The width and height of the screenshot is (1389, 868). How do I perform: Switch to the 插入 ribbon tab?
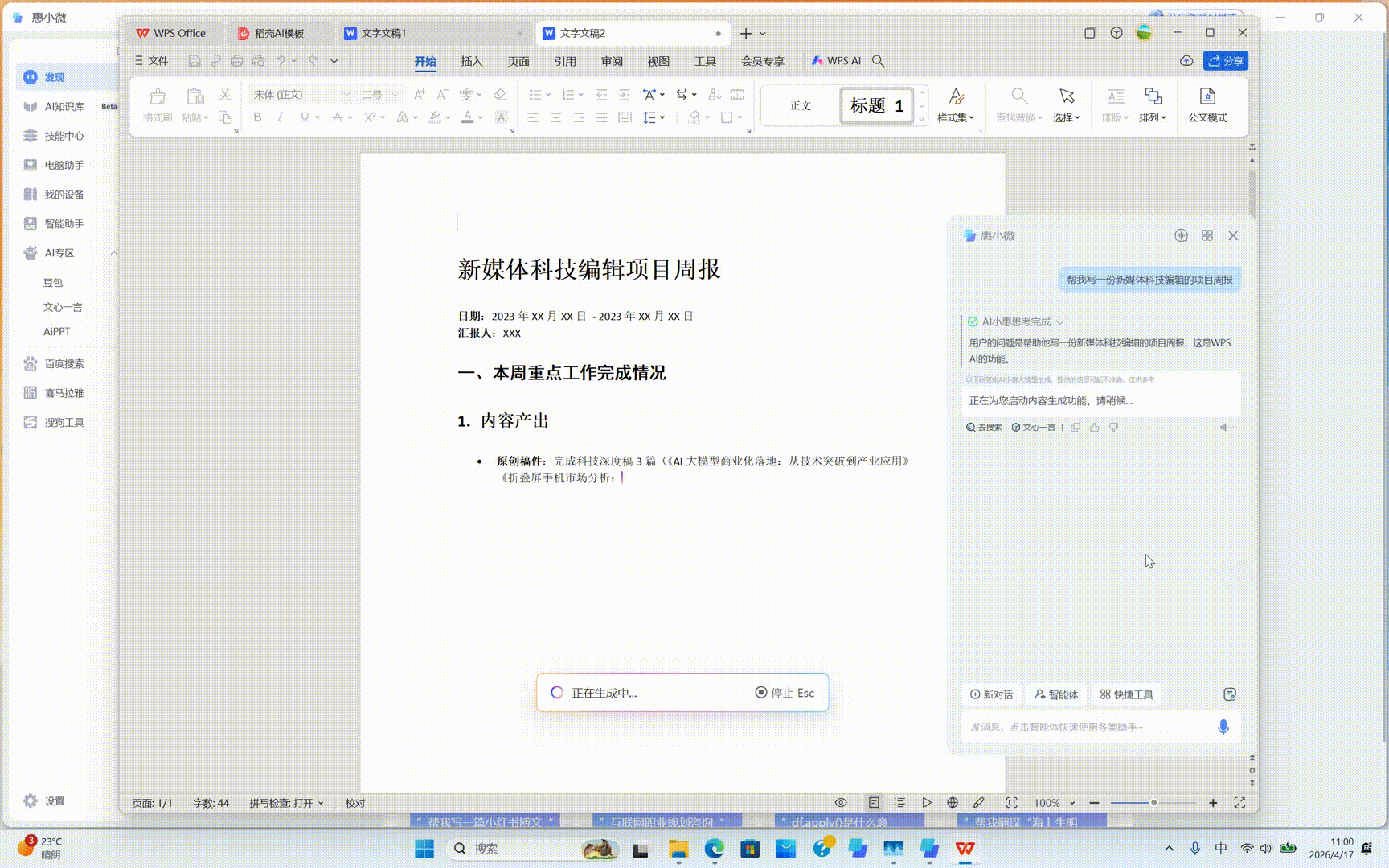pos(471,61)
